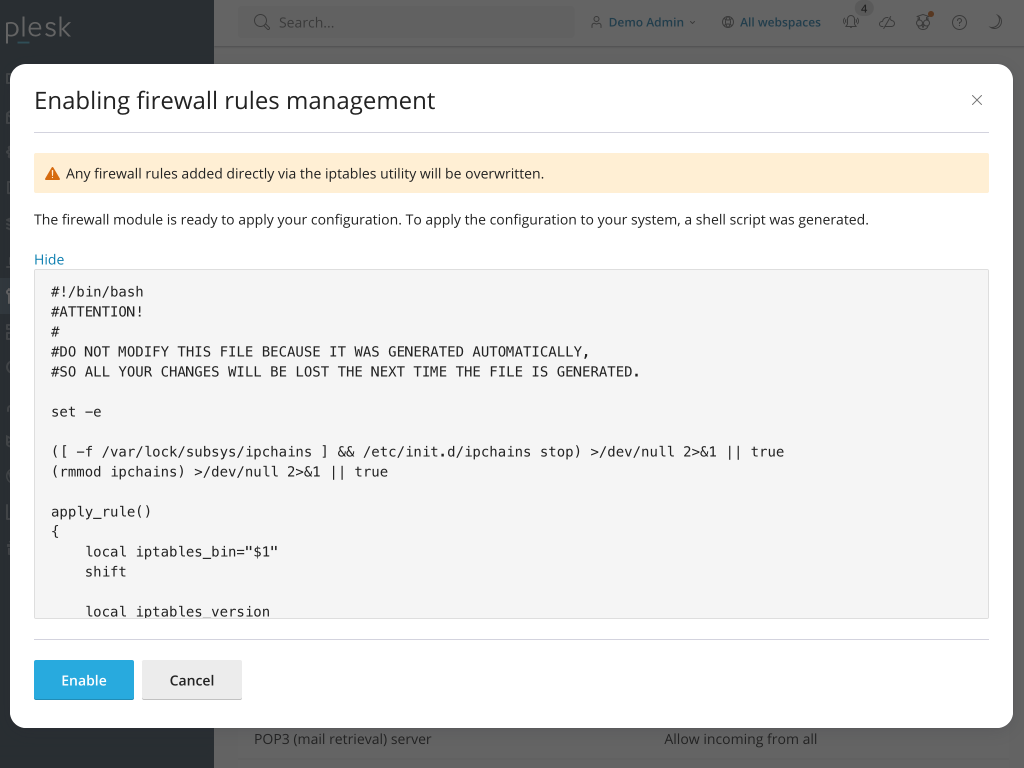The image size is (1024, 768).
Task: Open the Demo Admin account menu
Action: click(643, 22)
